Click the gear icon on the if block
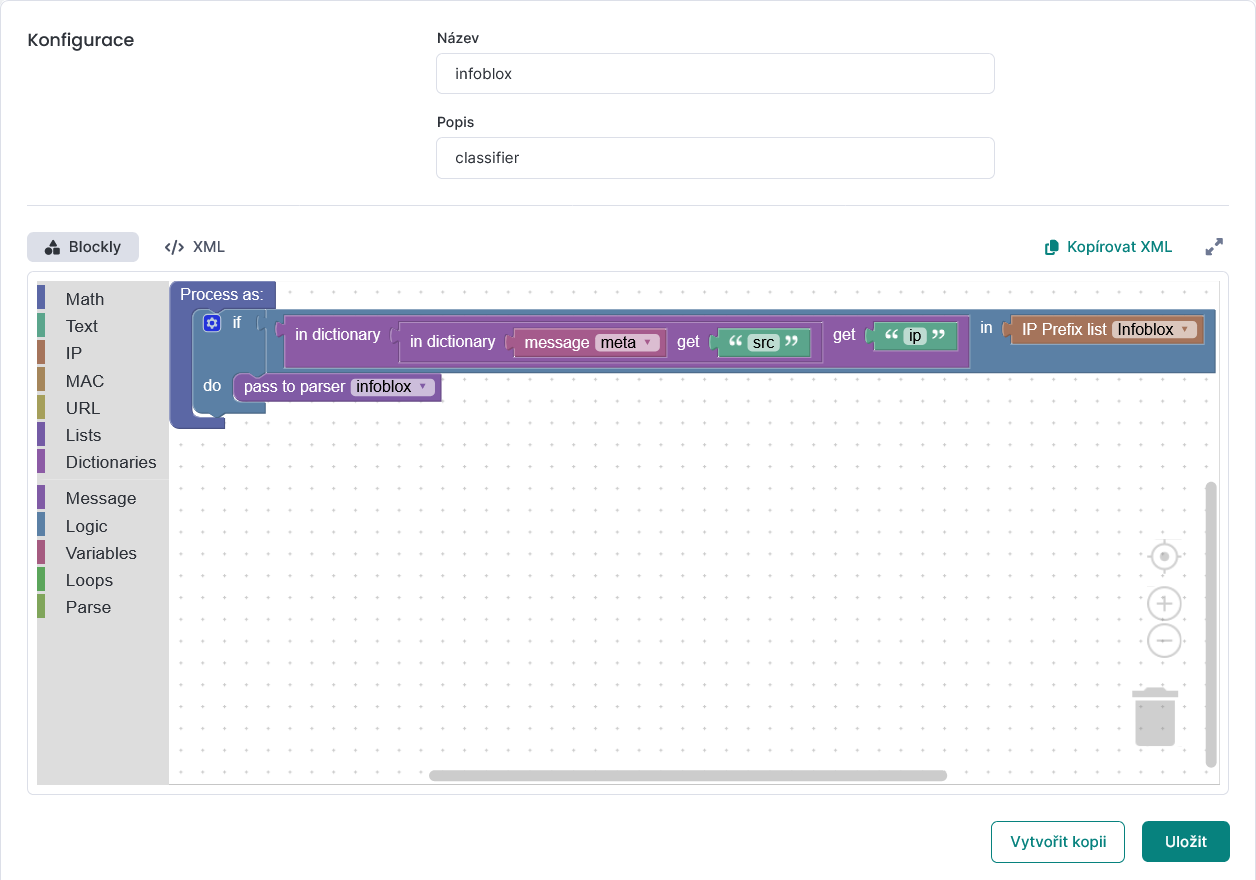This screenshot has width=1256, height=880. pyautogui.click(x=211, y=323)
